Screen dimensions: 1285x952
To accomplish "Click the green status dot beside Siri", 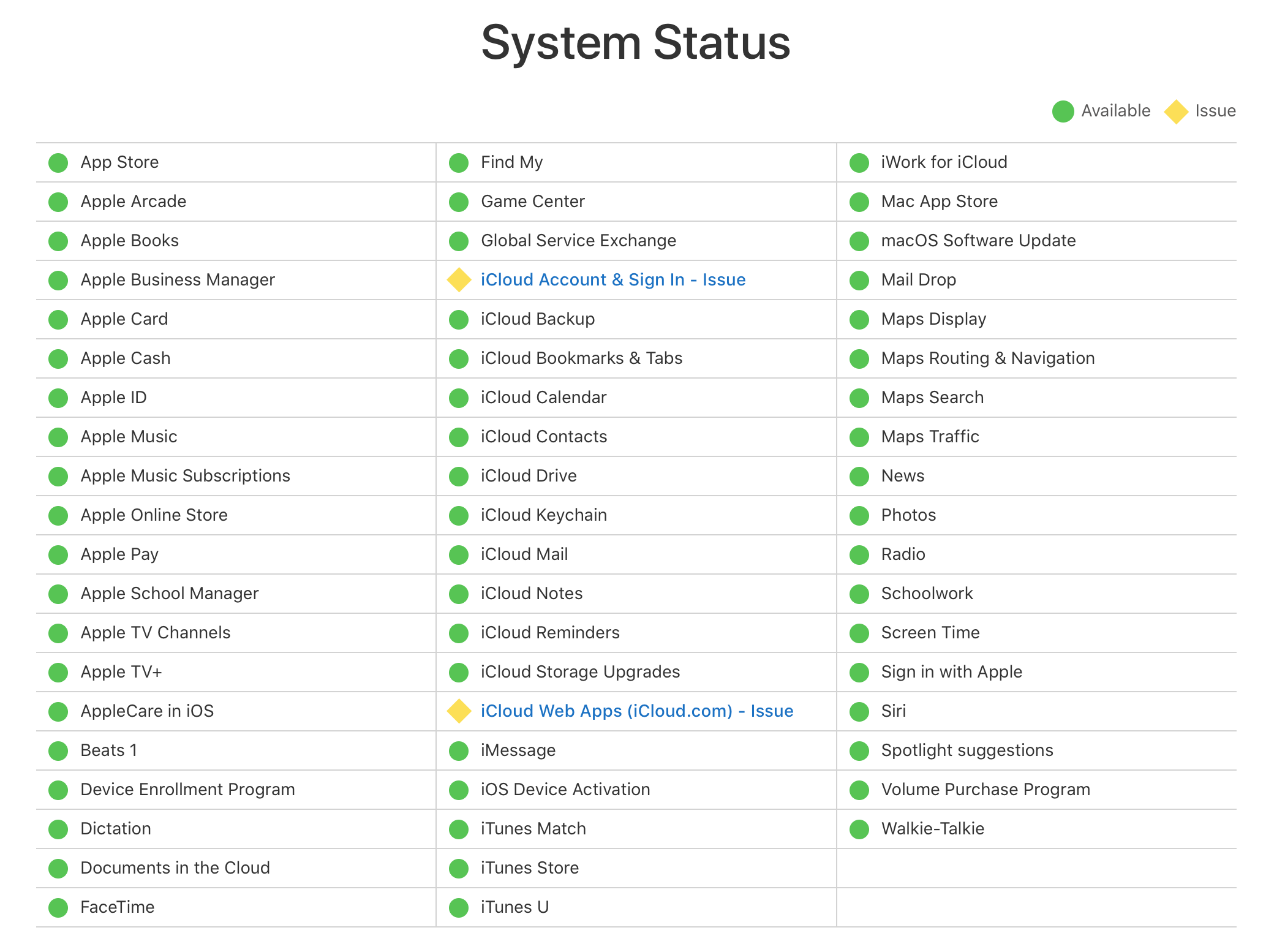I will tap(859, 712).
